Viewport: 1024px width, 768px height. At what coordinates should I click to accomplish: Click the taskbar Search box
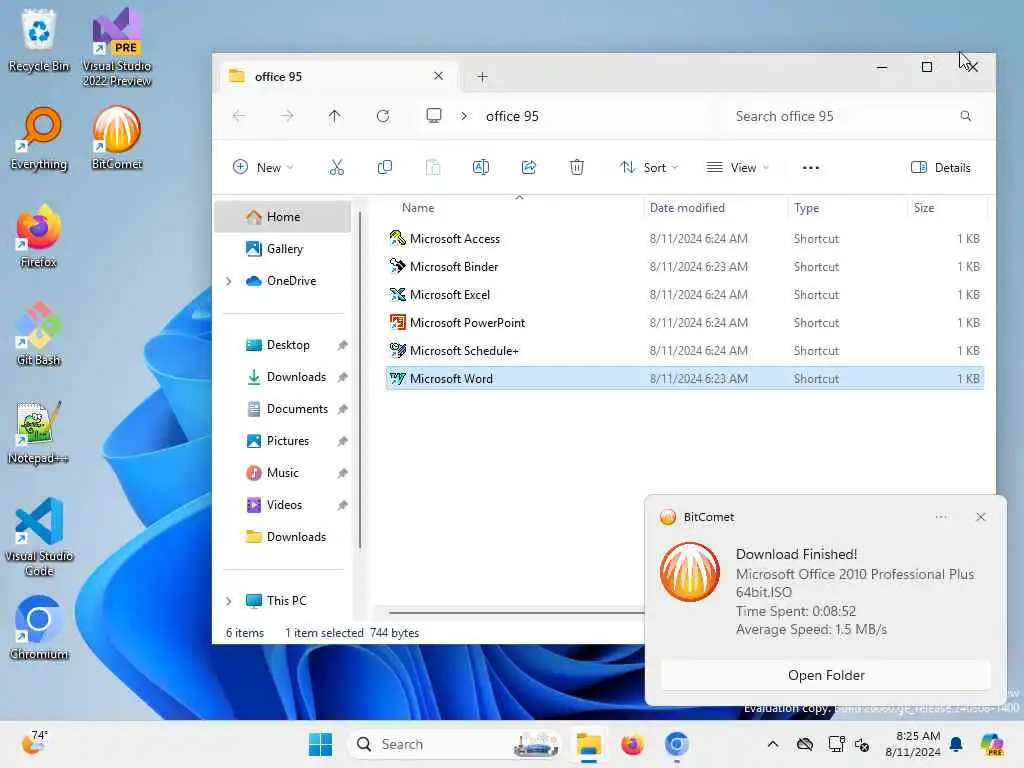click(455, 744)
